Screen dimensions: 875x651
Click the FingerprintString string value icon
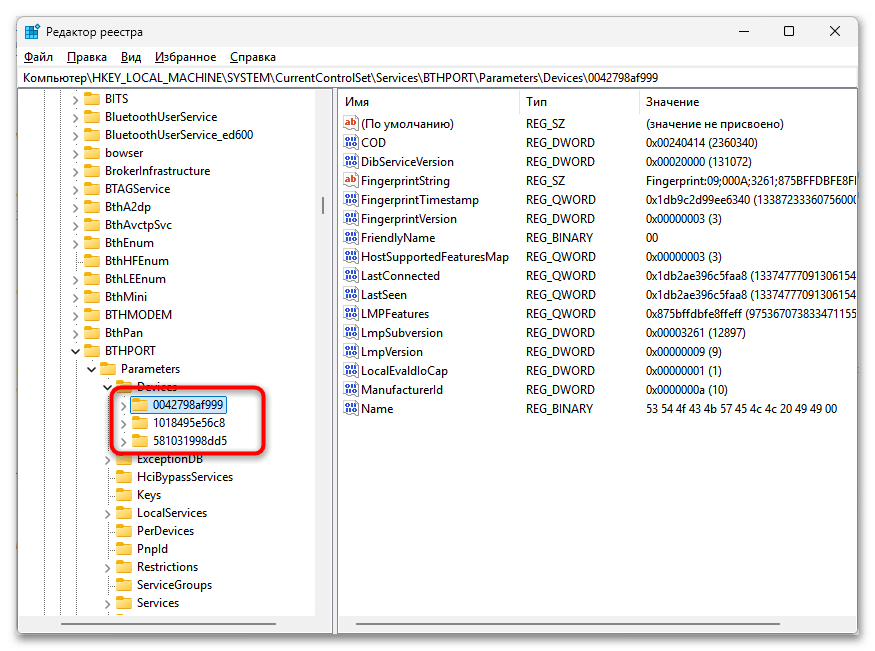350,180
